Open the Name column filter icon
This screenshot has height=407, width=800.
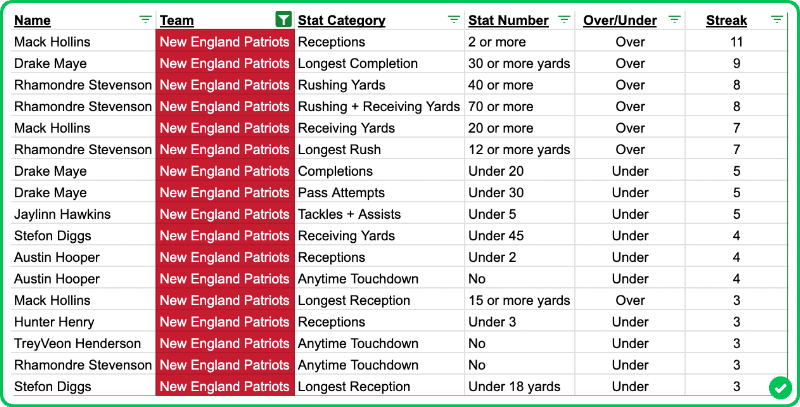coord(146,20)
